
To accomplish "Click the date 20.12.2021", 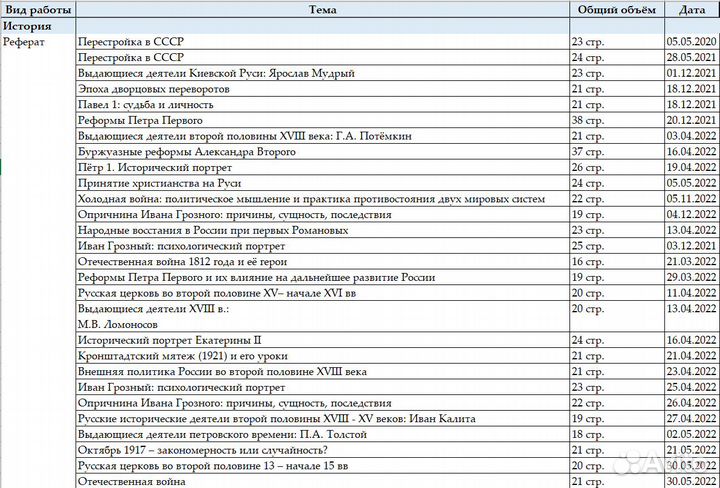I will click(692, 120).
